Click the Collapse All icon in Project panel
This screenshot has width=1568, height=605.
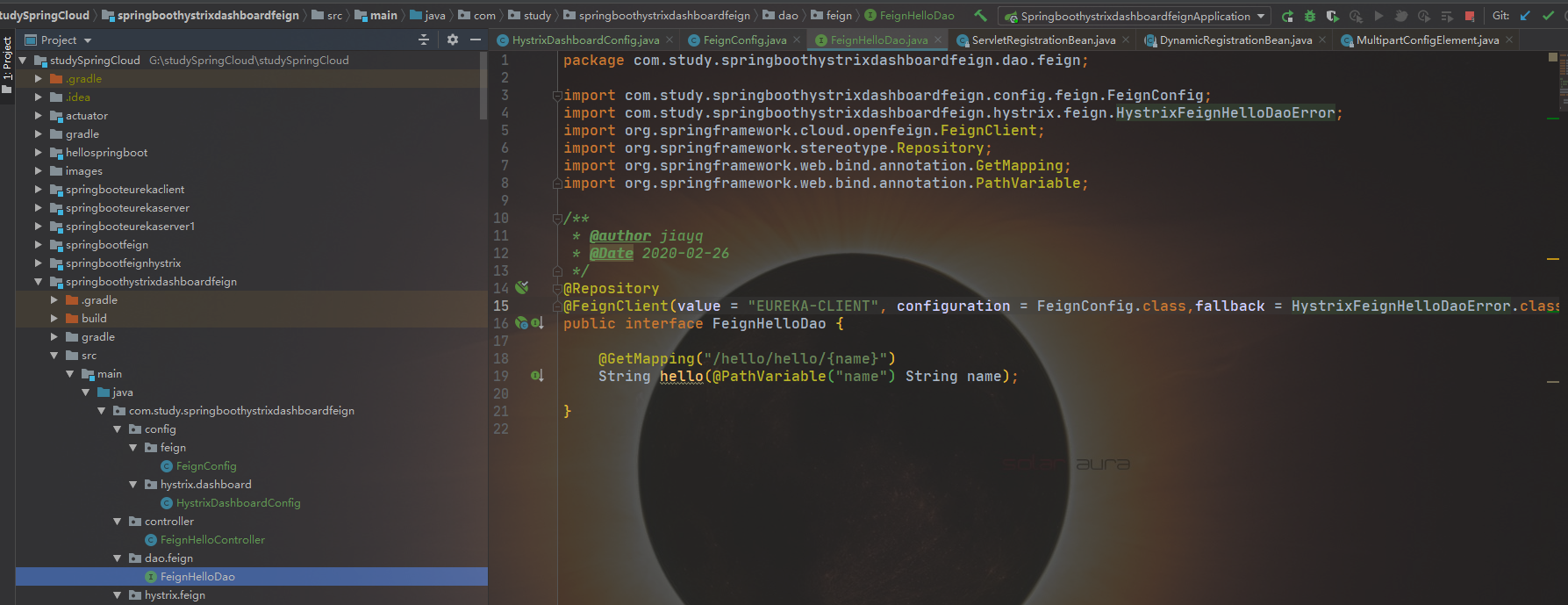[x=424, y=40]
